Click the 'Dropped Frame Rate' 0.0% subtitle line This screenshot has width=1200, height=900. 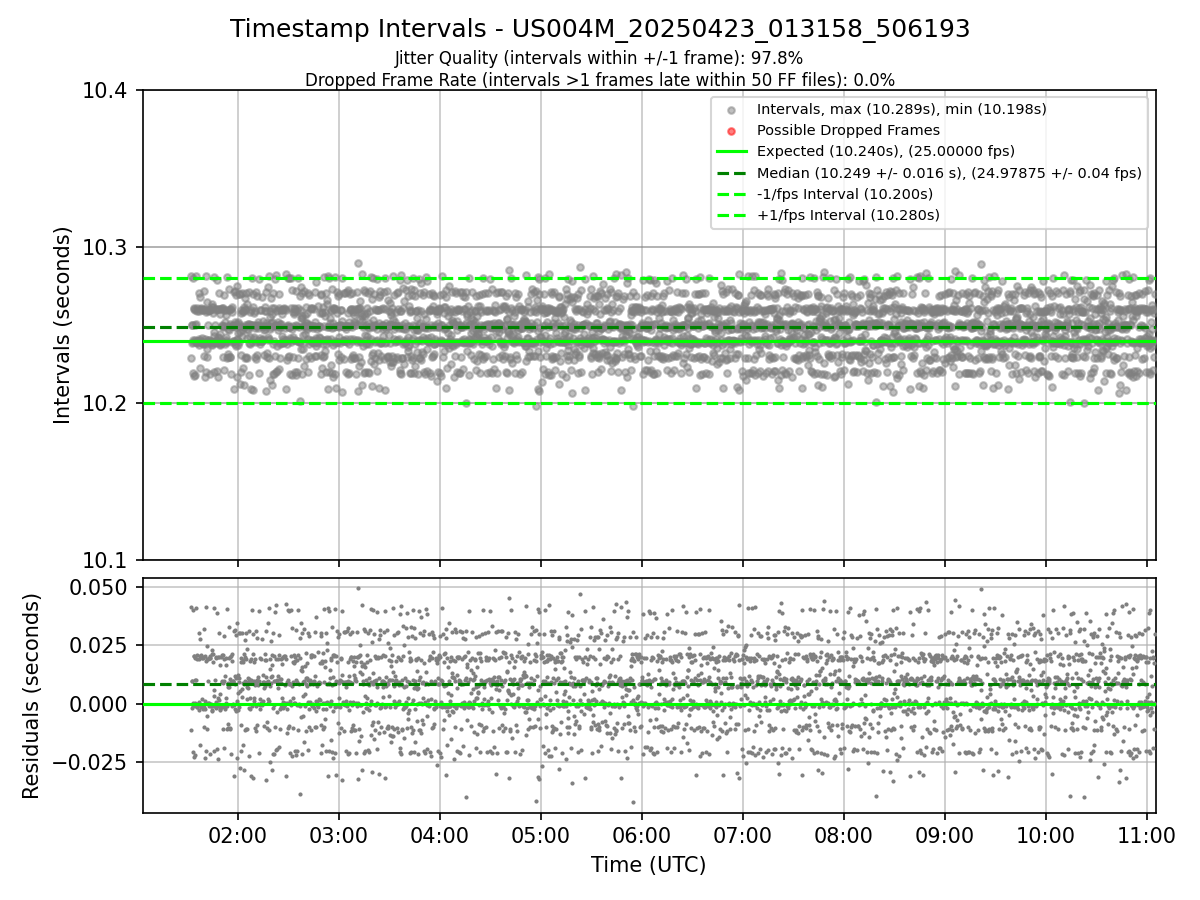coord(600,80)
